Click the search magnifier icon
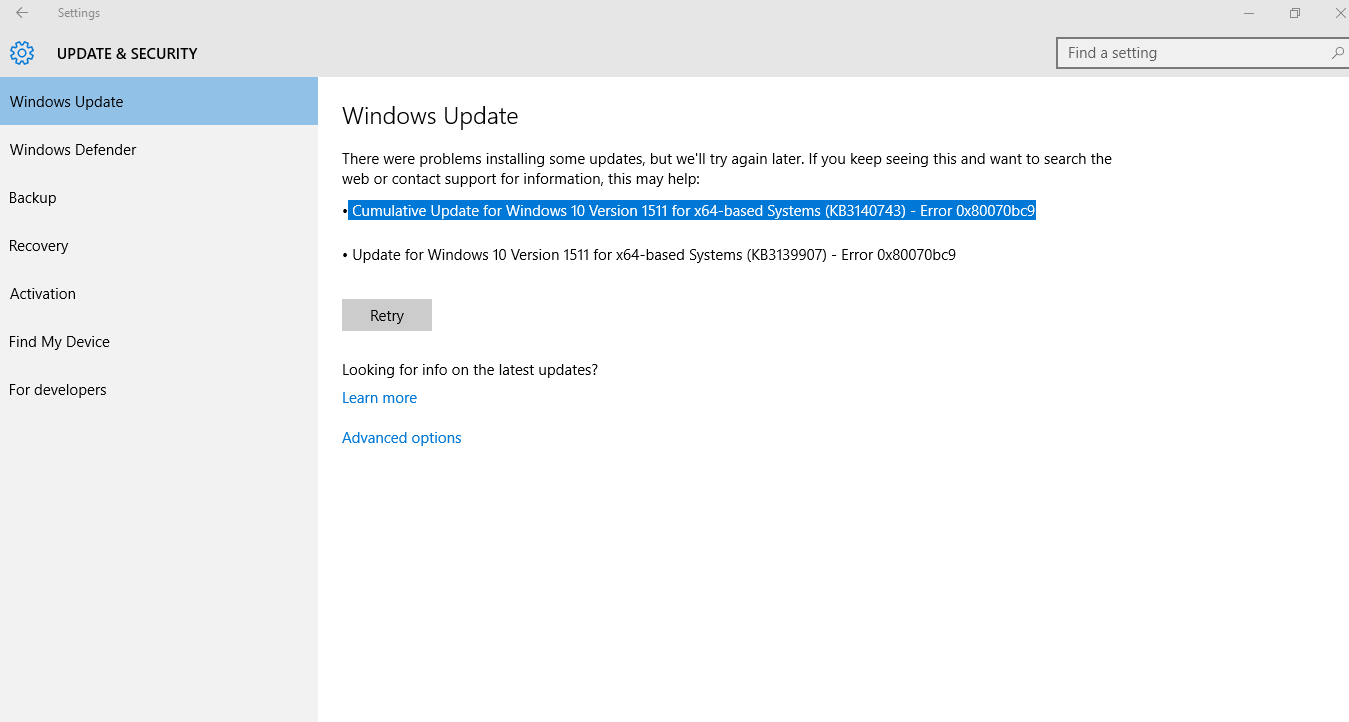 pyautogui.click(x=1337, y=53)
